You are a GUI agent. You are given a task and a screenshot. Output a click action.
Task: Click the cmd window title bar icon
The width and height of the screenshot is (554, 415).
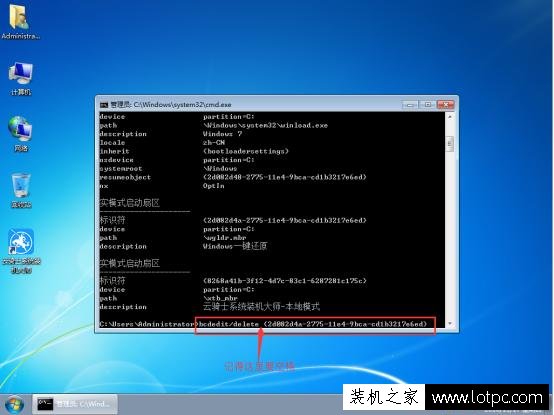tap(104, 105)
